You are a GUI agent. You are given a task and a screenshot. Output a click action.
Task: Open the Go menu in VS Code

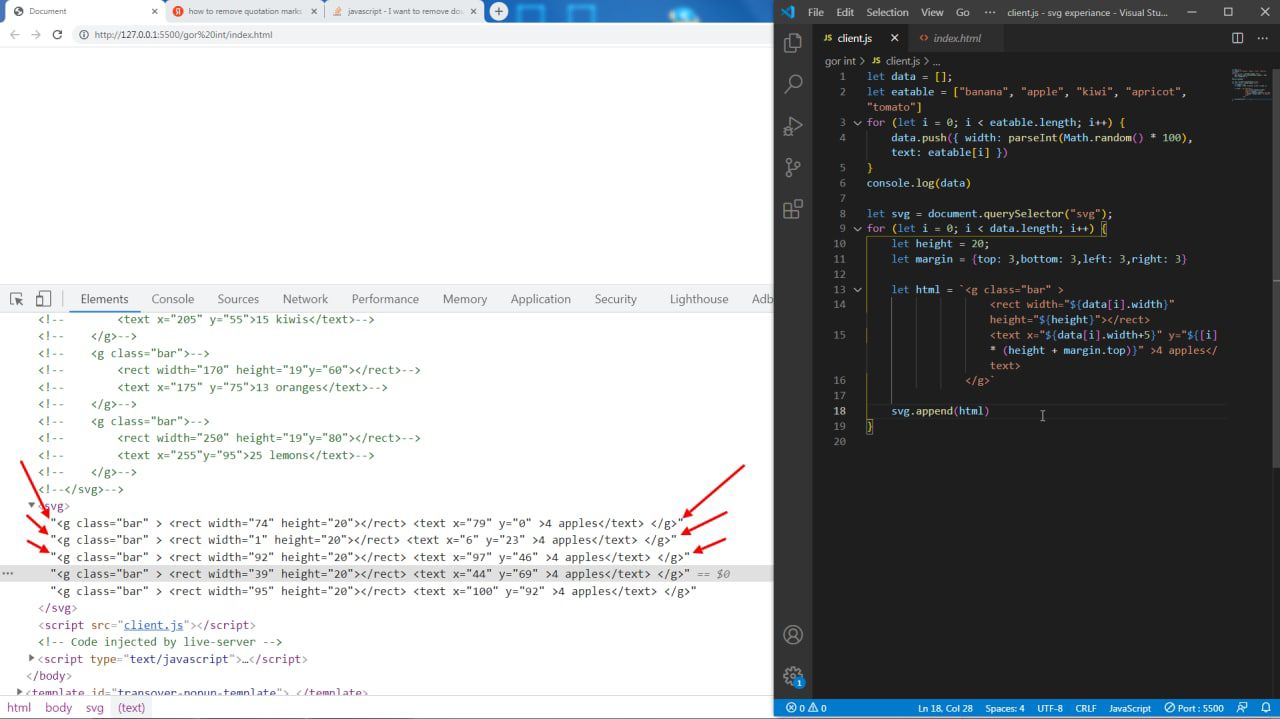coord(963,12)
